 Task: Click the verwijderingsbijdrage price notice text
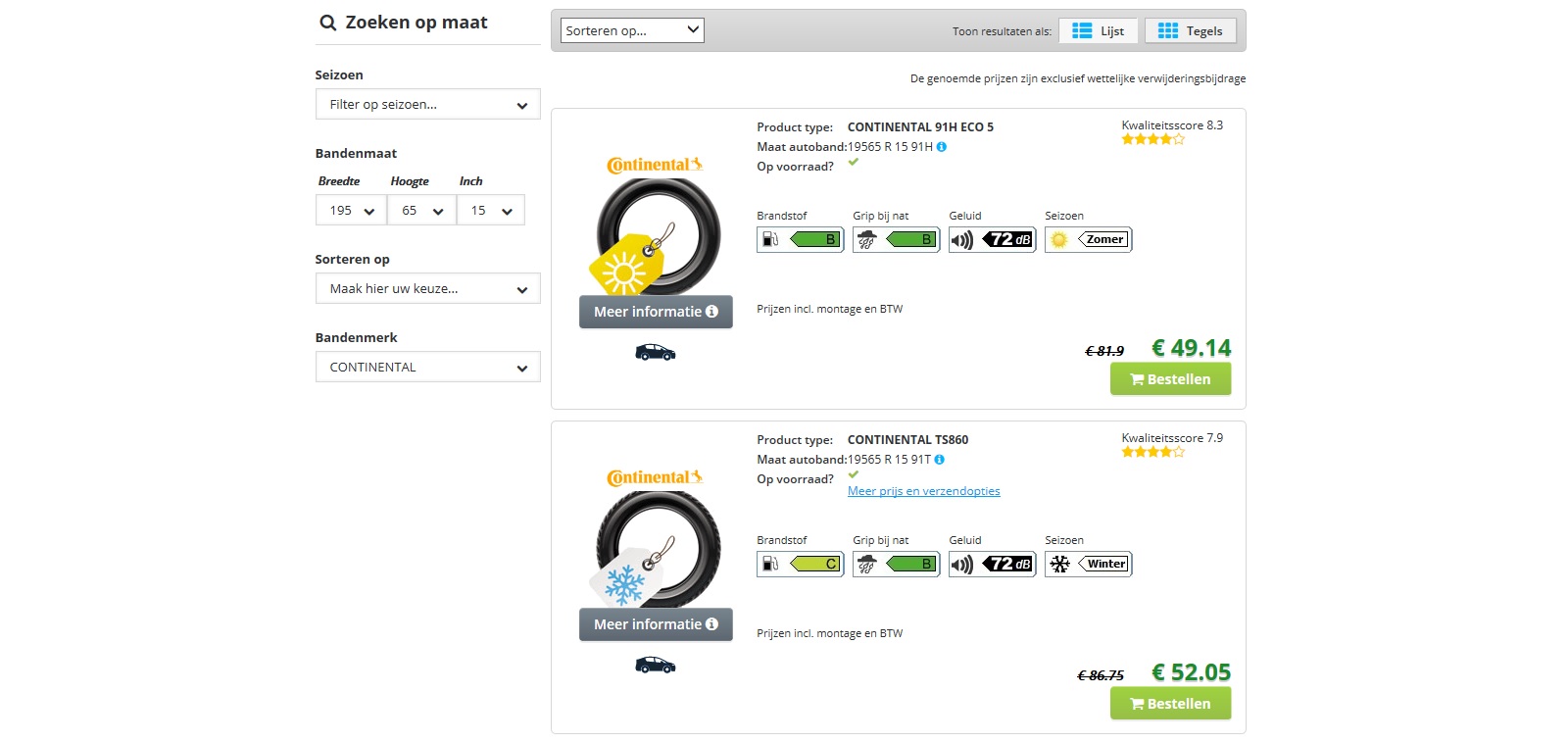[x=1078, y=78]
